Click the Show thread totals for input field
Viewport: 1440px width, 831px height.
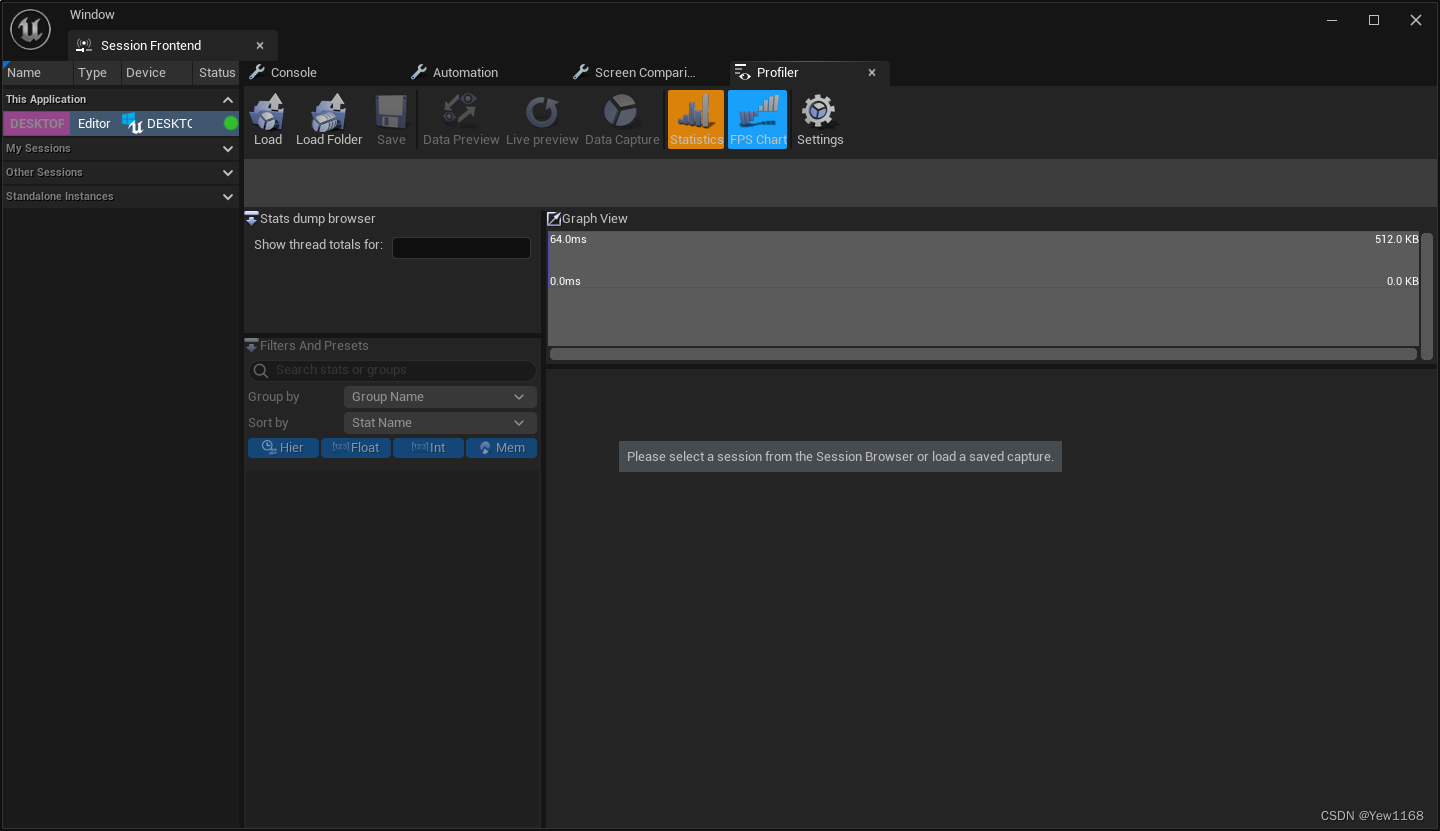[461, 247]
